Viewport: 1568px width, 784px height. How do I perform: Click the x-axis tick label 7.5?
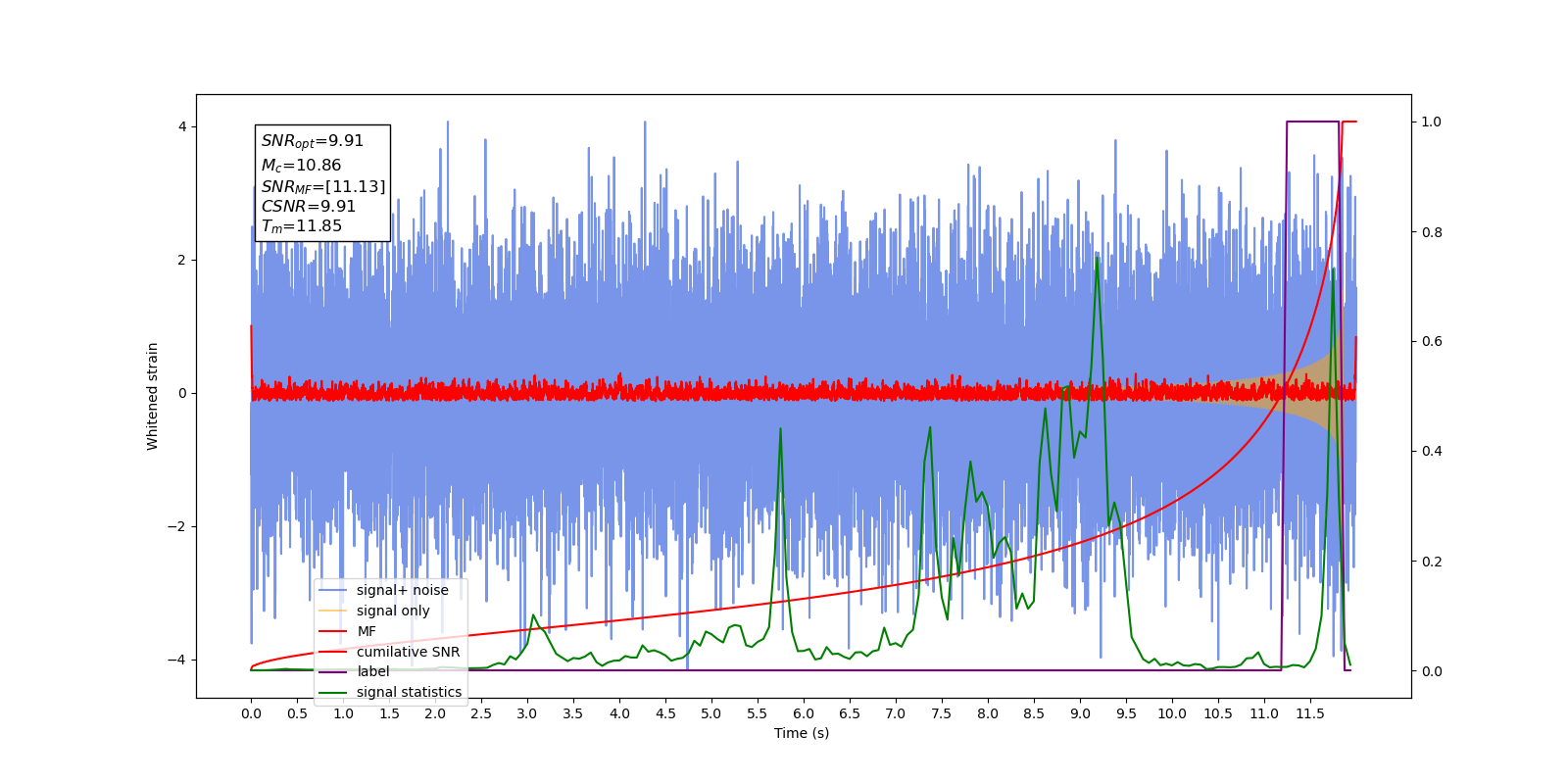942,713
